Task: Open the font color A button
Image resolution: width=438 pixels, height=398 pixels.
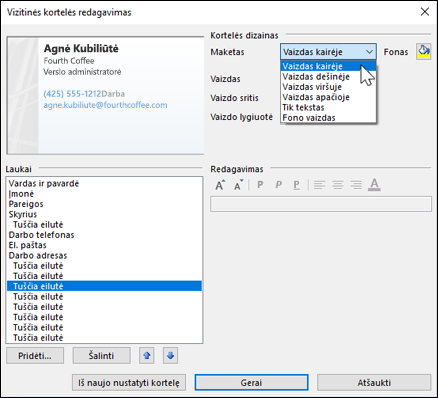Action: pyautogui.click(x=374, y=184)
